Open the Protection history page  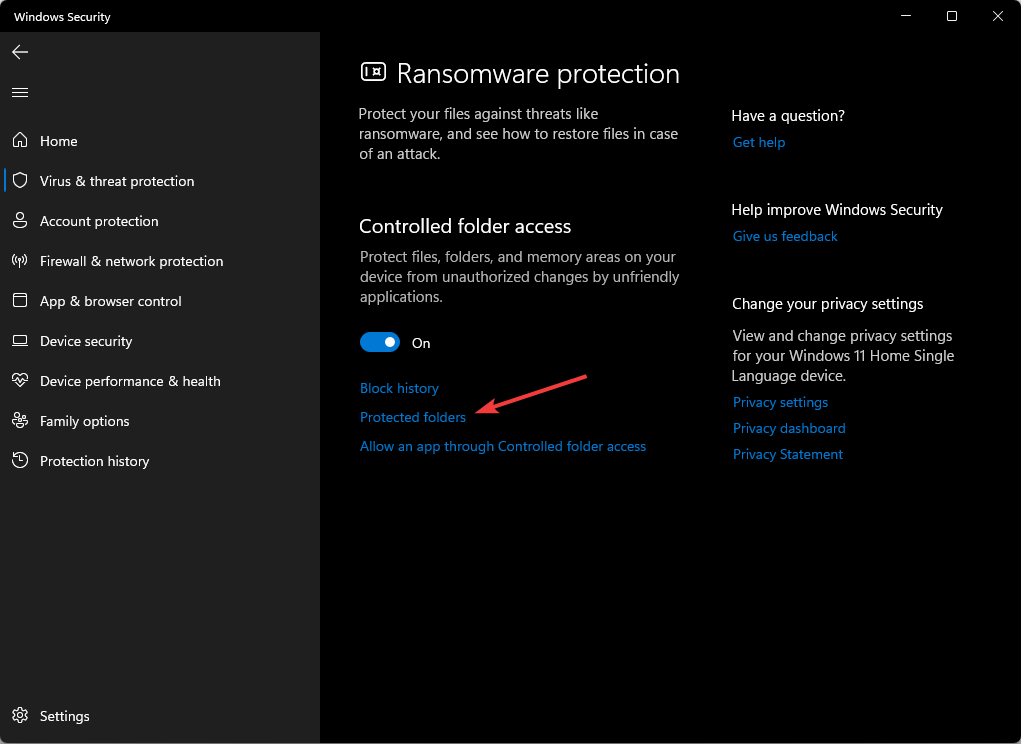click(94, 461)
